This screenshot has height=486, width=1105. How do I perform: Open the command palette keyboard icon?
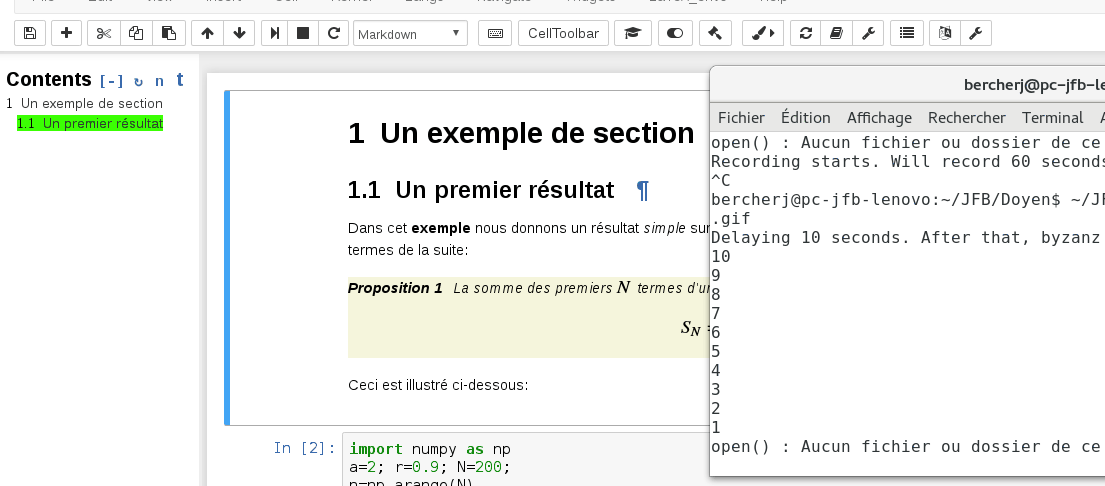click(x=495, y=33)
